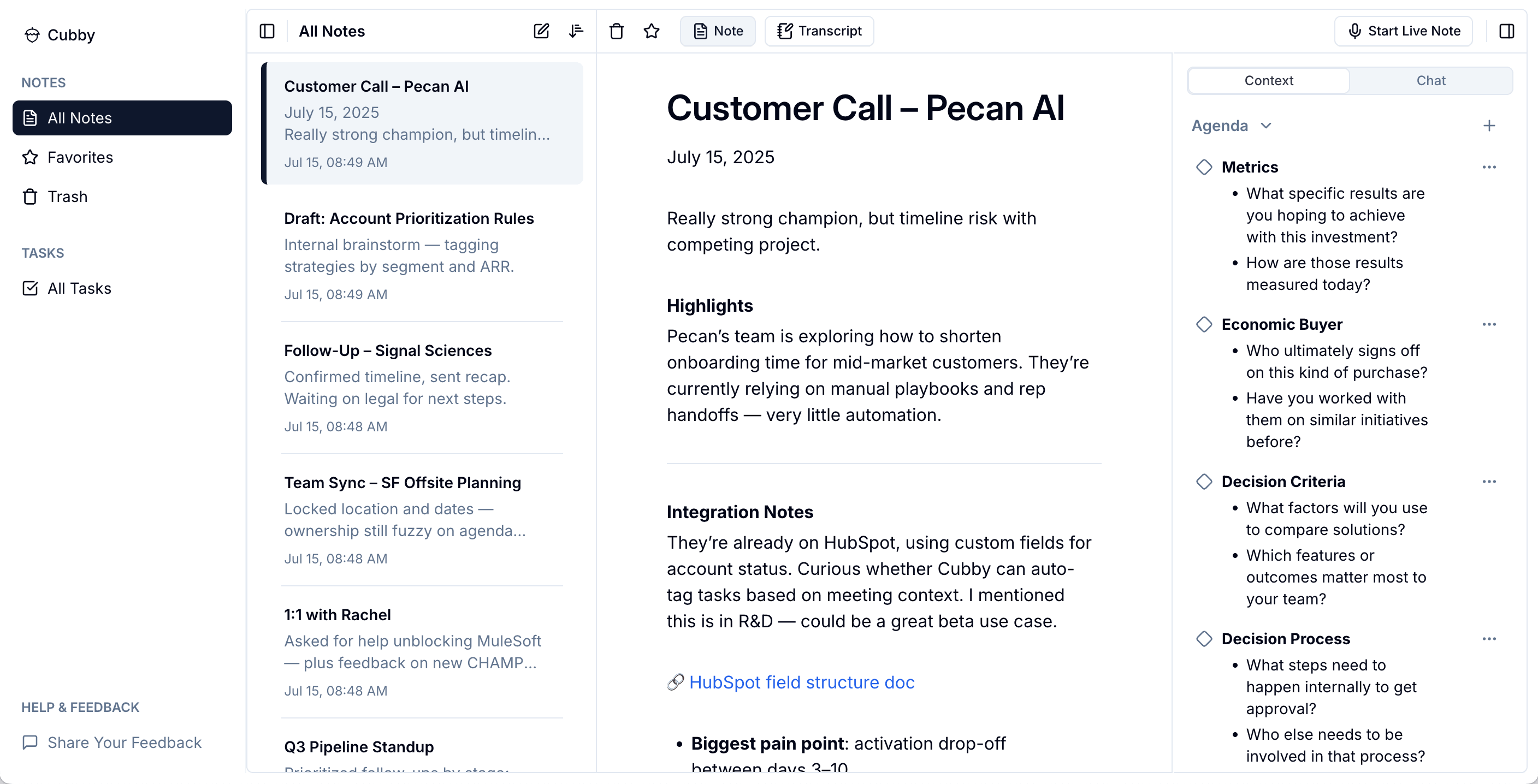The height and width of the screenshot is (784, 1538).
Task: Click 'Which features or outcomes matter' bullet
Action: (1336, 577)
